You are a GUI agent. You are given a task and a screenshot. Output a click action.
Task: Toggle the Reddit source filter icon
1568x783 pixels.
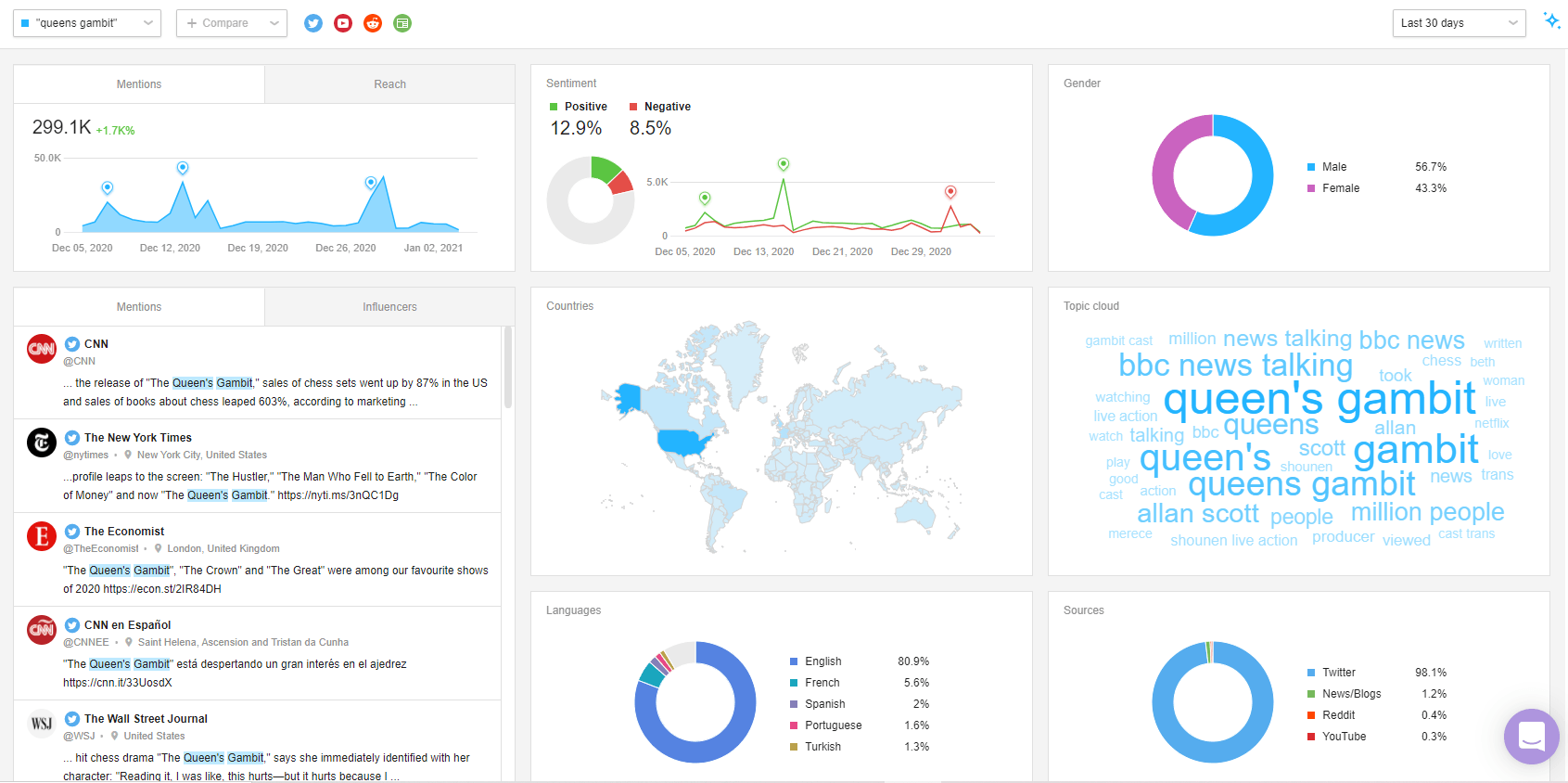pyautogui.click(x=373, y=23)
